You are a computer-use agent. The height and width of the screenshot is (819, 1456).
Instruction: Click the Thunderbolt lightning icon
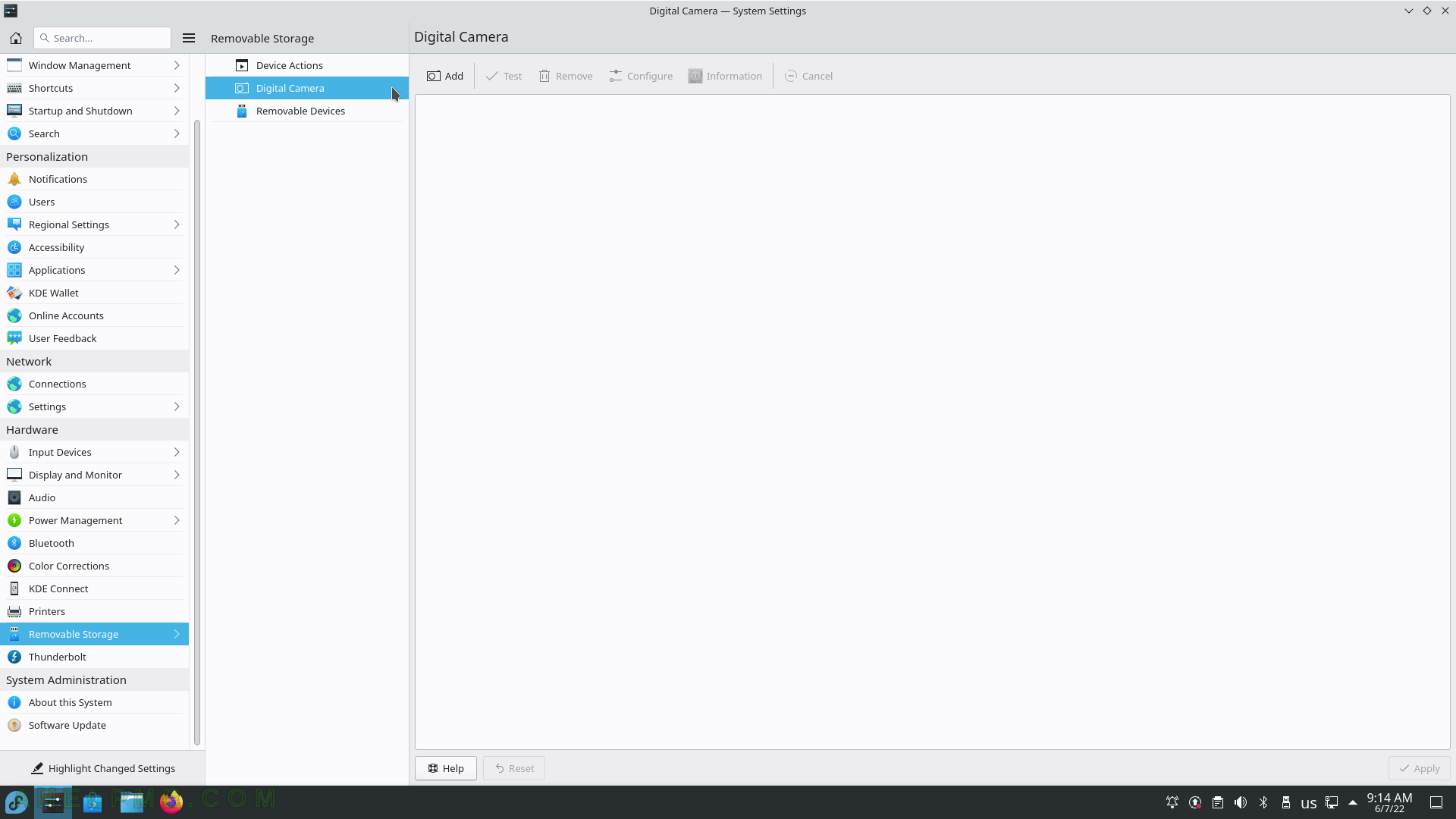(x=14, y=657)
